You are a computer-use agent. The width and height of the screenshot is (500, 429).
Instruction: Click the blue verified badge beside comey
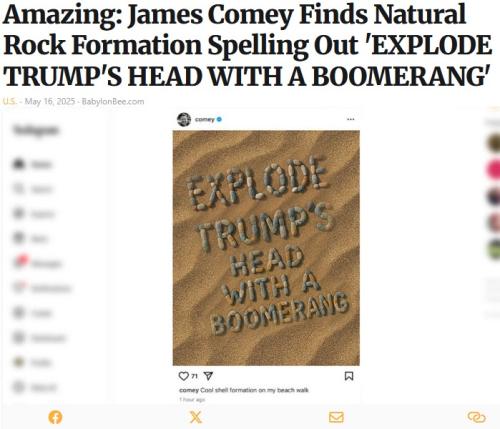click(x=219, y=119)
